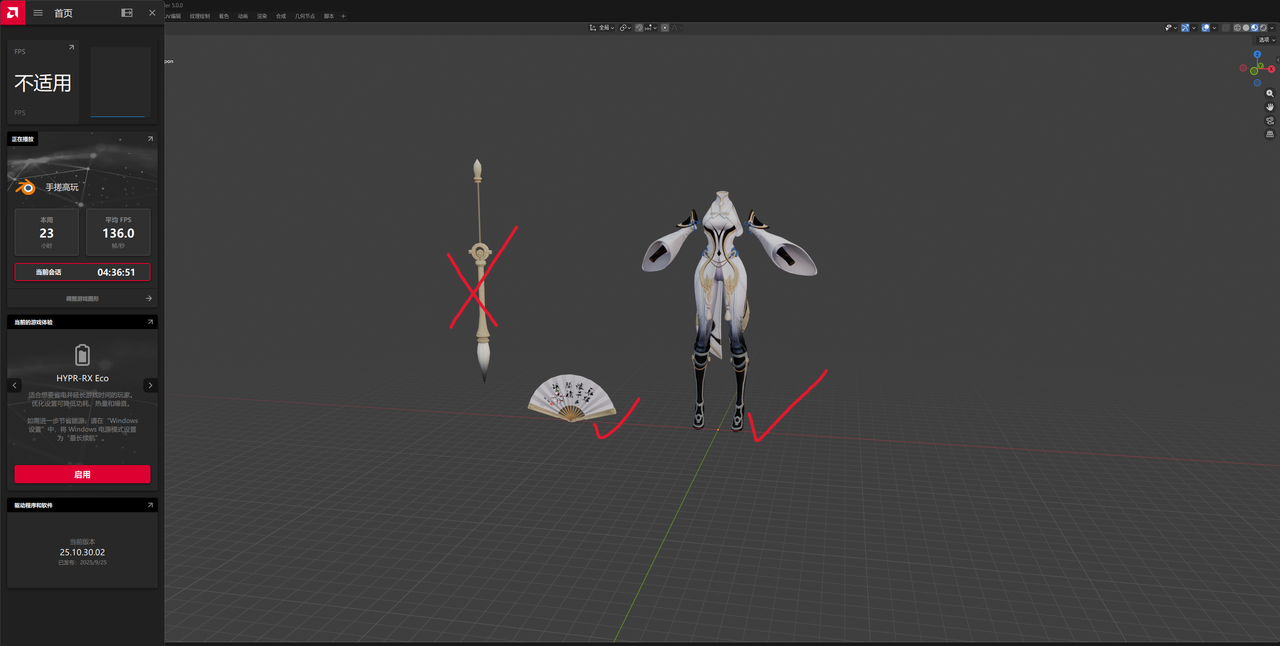Open the overlays options dropdown arrow
1280x646 pixels.
(1214, 28)
